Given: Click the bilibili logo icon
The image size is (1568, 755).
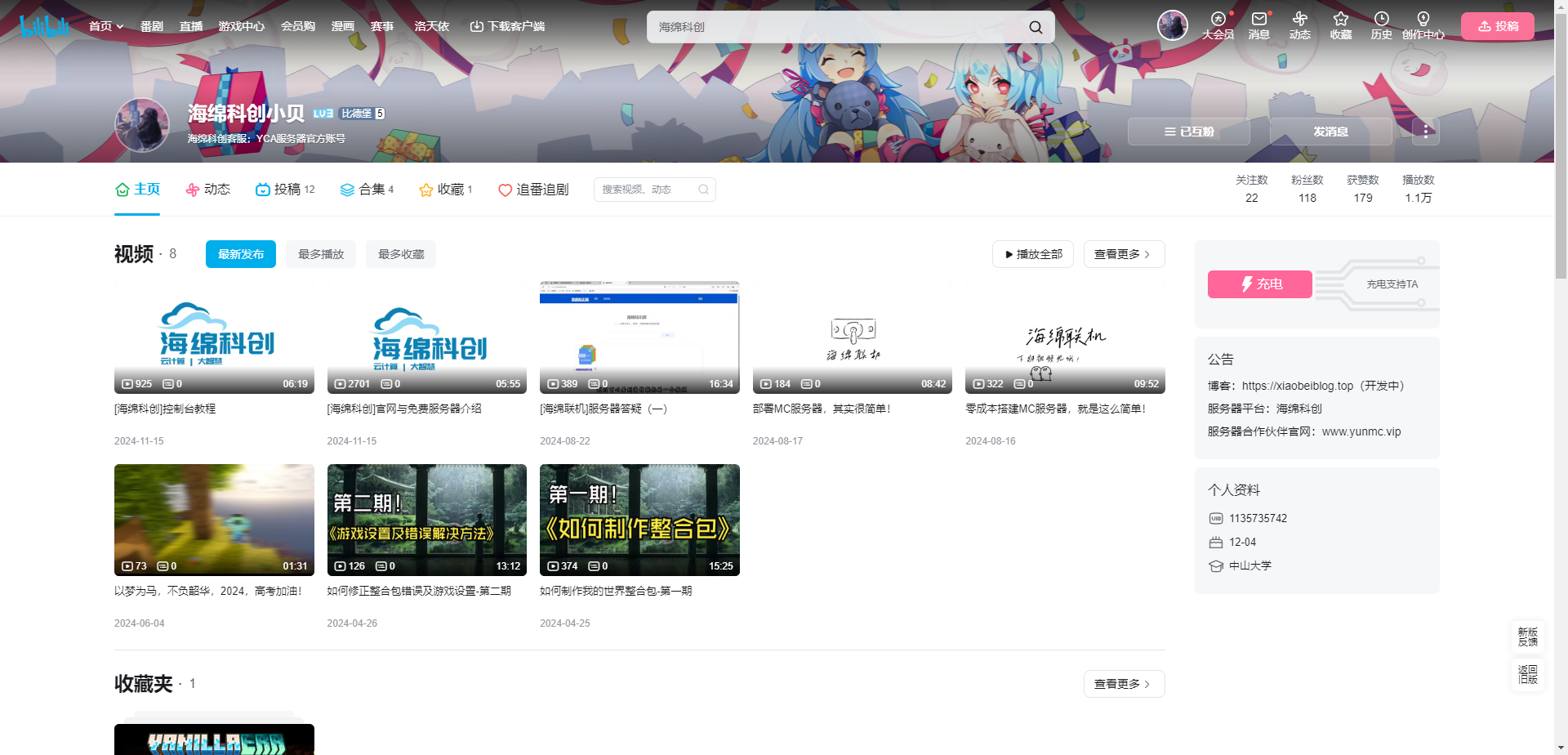Looking at the screenshot, I should coord(44,26).
